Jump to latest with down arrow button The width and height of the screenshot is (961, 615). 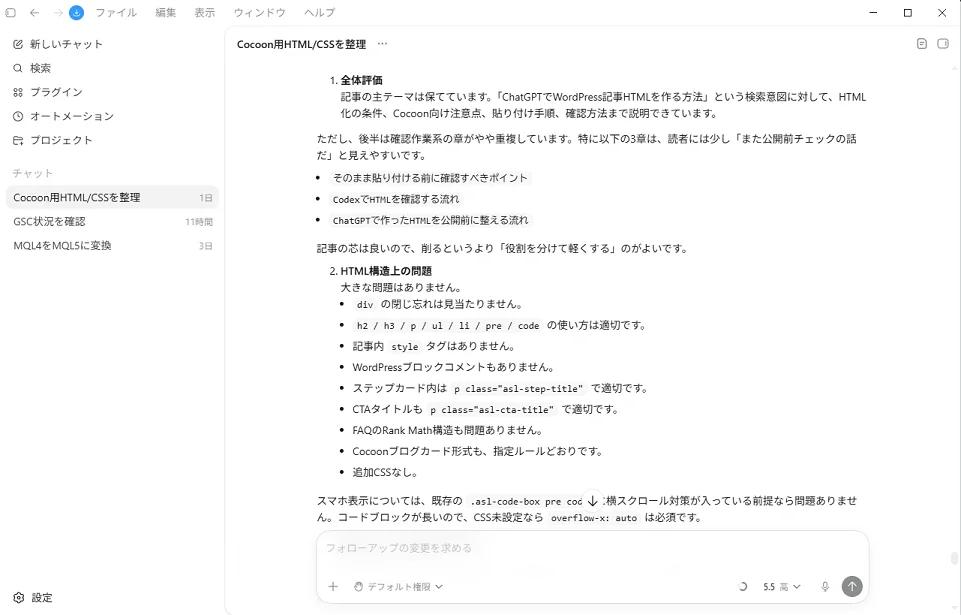click(593, 501)
